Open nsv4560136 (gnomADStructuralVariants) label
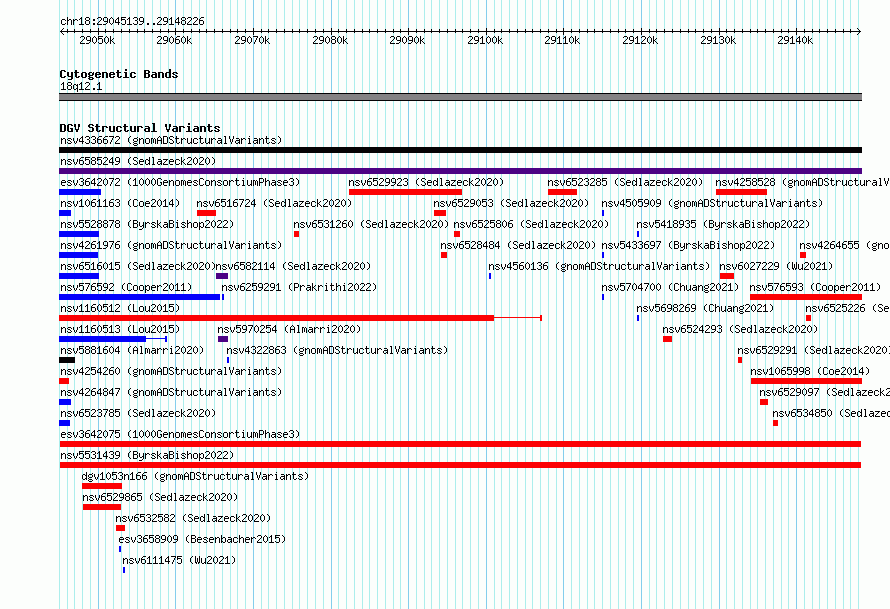 [599, 266]
